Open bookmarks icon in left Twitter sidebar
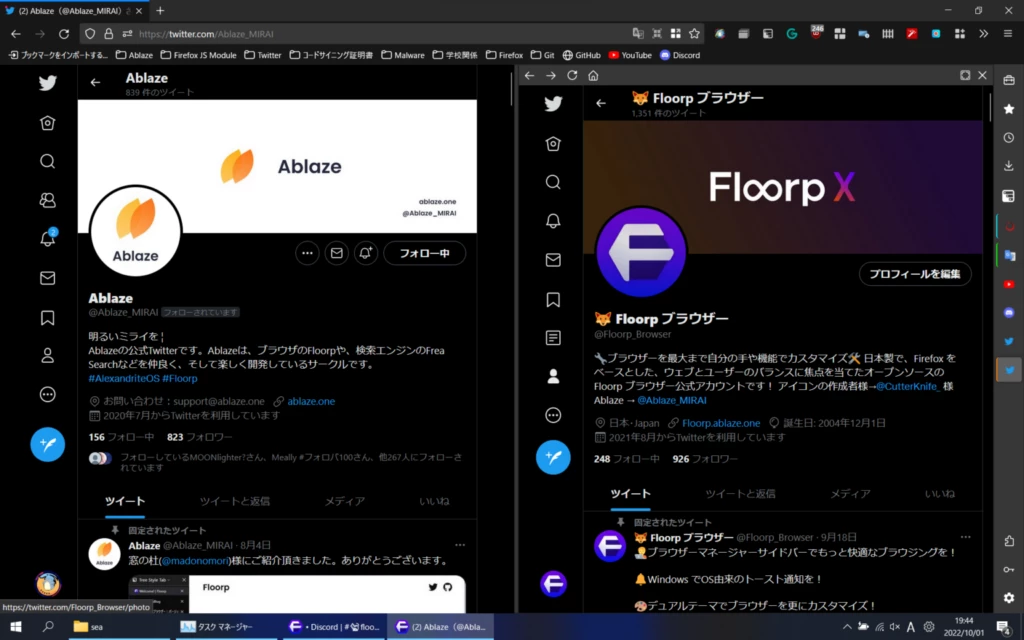This screenshot has height=640, width=1024. pyautogui.click(x=47, y=318)
